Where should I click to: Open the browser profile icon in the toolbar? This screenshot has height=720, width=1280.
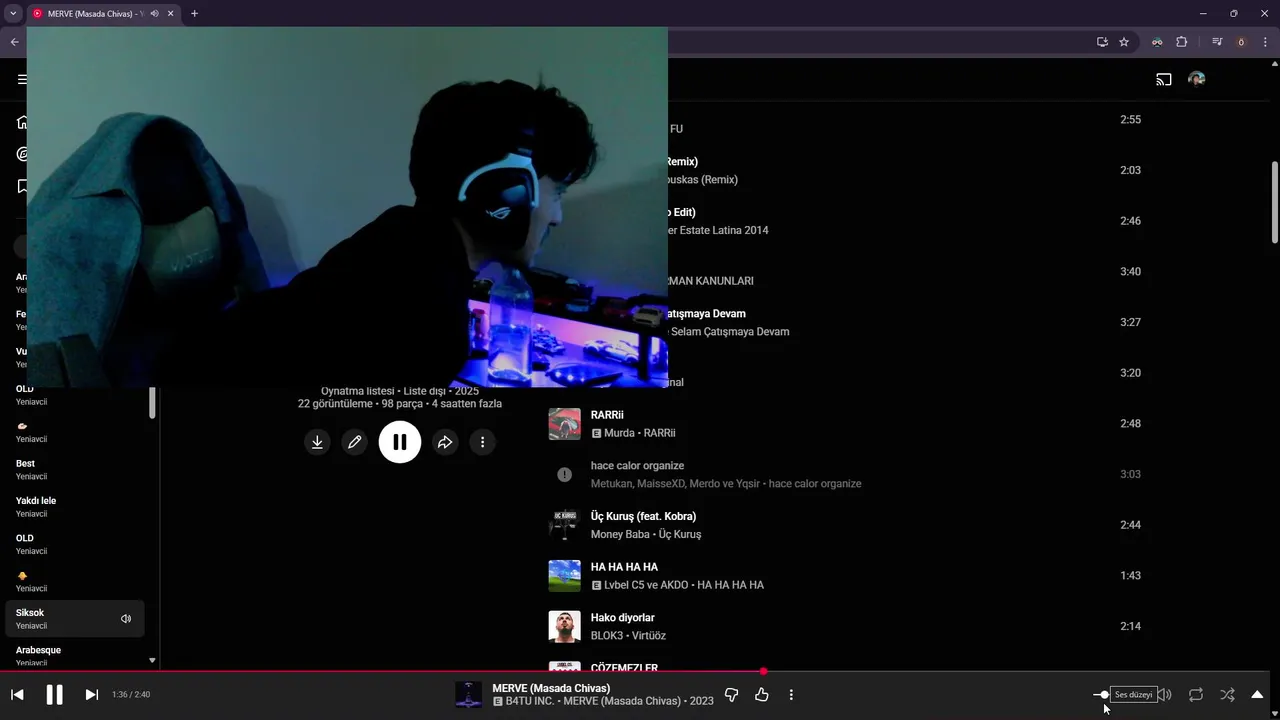(x=1241, y=42)
